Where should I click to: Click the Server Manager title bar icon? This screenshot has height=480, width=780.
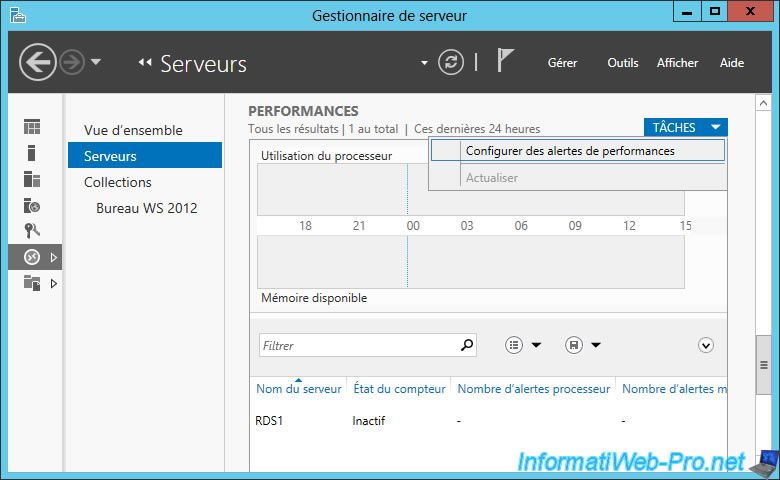(x=17, y=15)
